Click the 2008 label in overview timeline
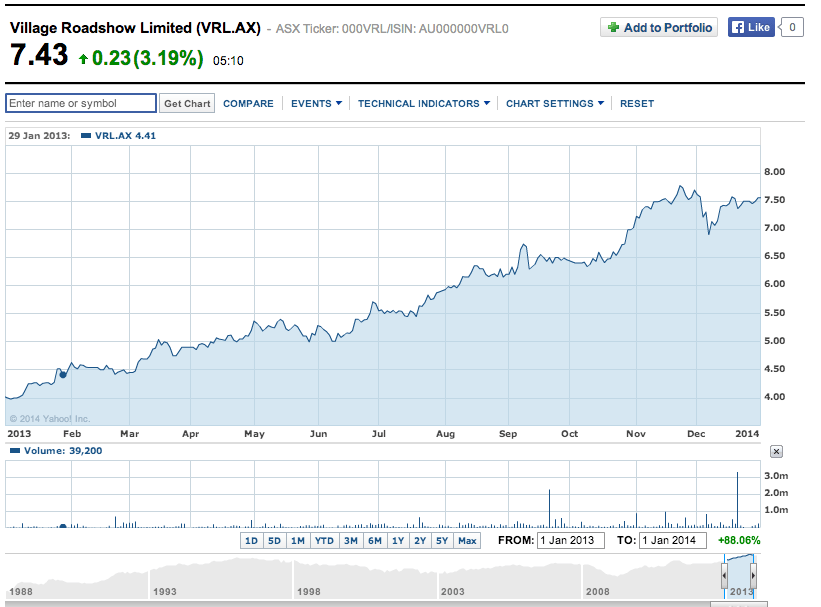The height and width of the screenshot is (607, 821). [597, 591]
